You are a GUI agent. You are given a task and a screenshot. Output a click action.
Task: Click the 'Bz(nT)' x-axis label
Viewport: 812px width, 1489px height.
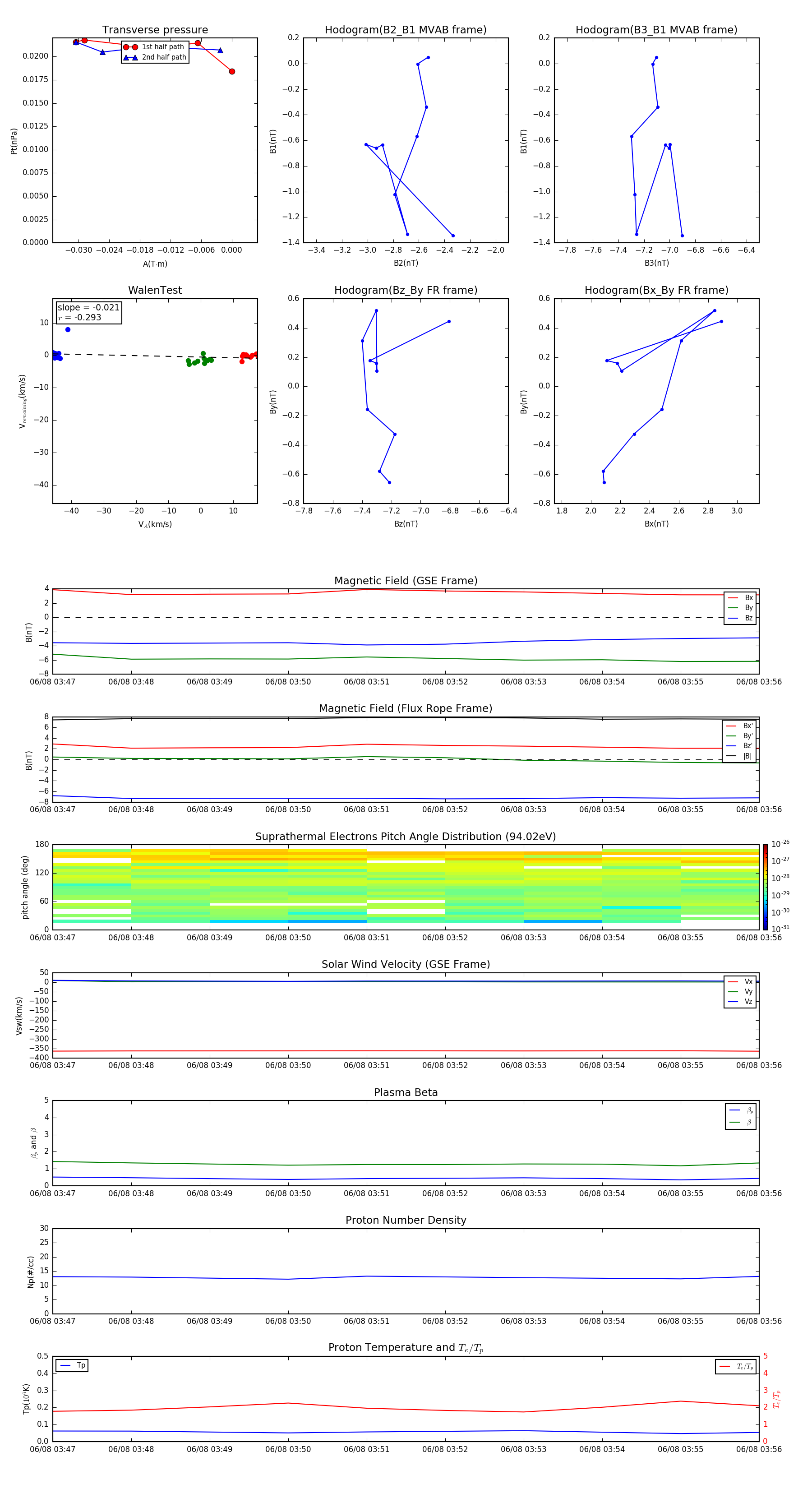406,524
